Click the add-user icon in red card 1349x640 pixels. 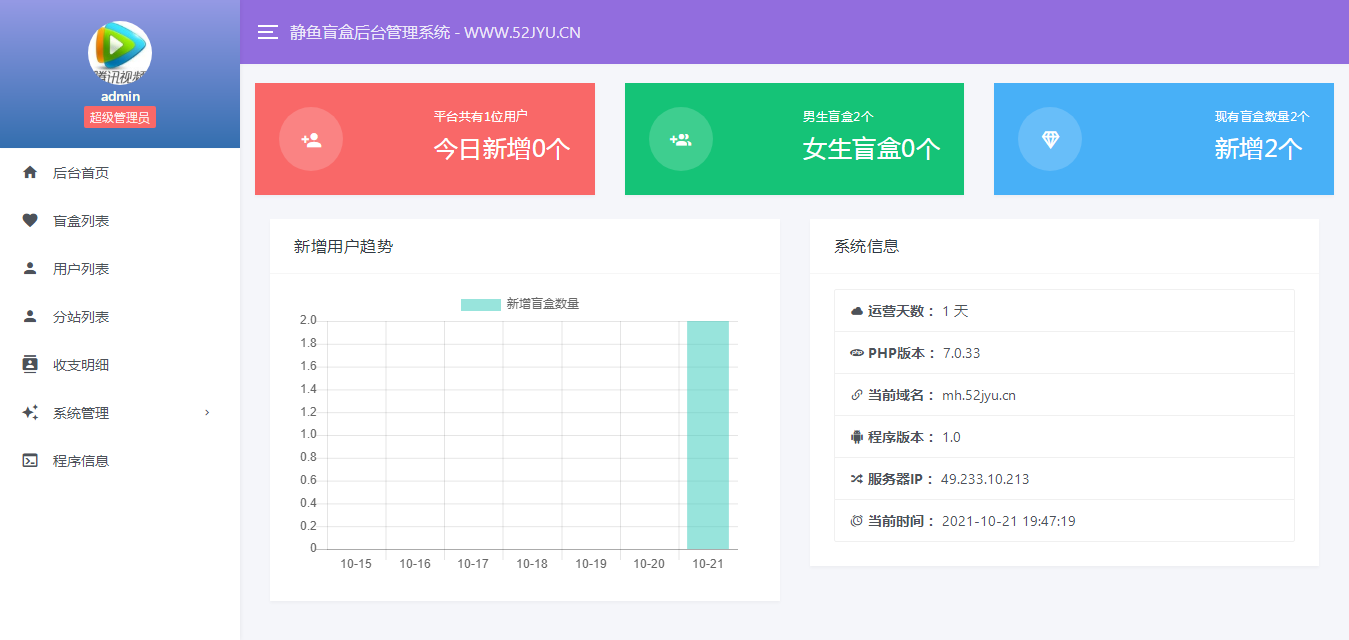pos(311,139)
